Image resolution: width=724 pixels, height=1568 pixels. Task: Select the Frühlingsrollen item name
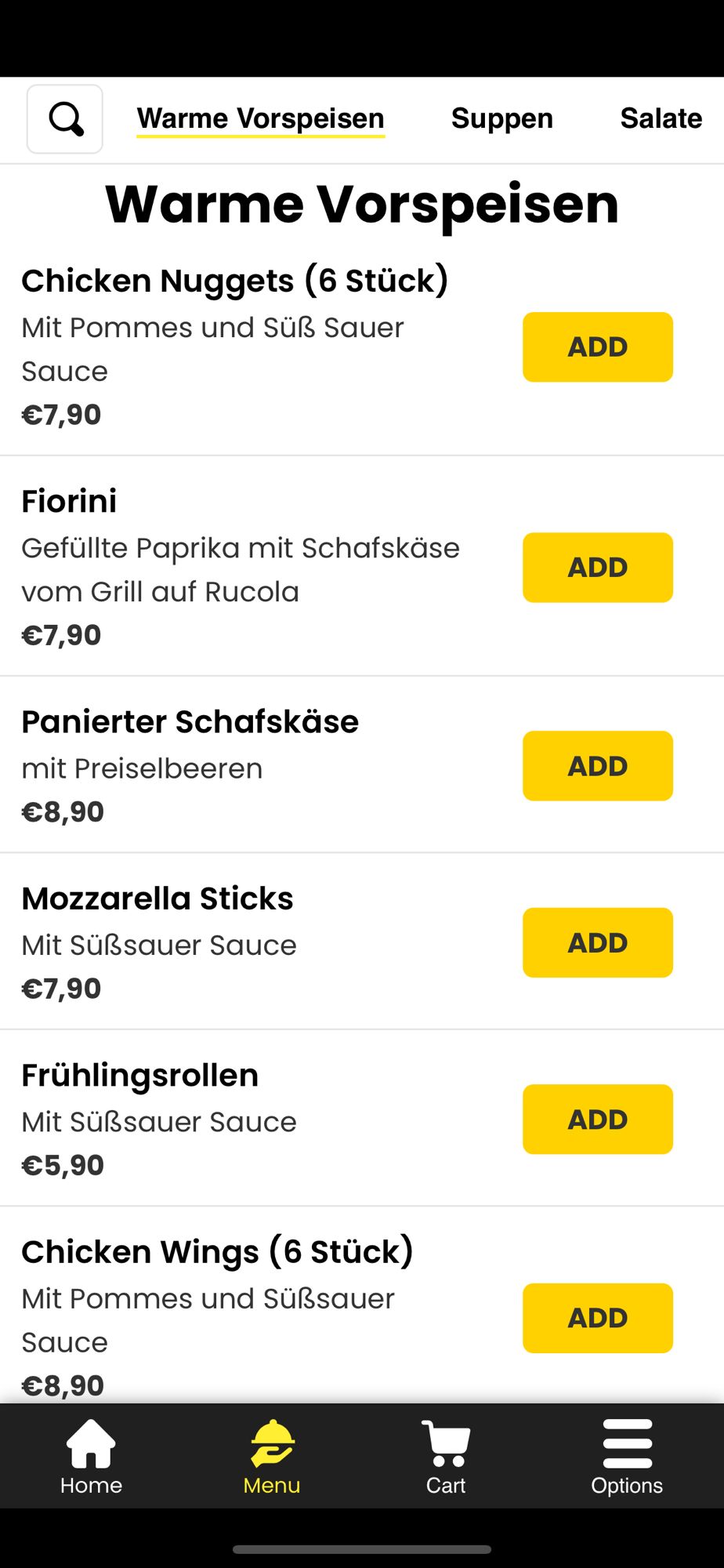139,1076
